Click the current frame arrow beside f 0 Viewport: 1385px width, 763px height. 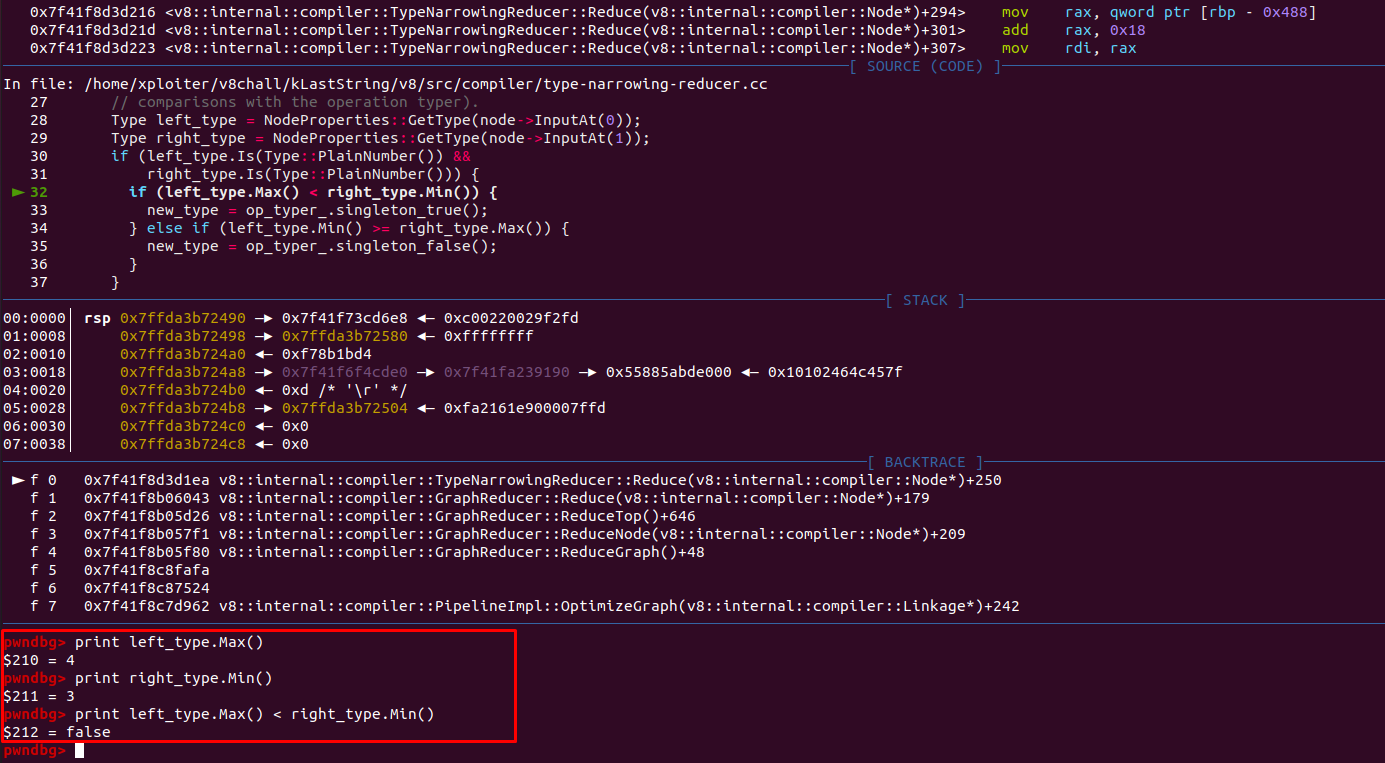17,480
